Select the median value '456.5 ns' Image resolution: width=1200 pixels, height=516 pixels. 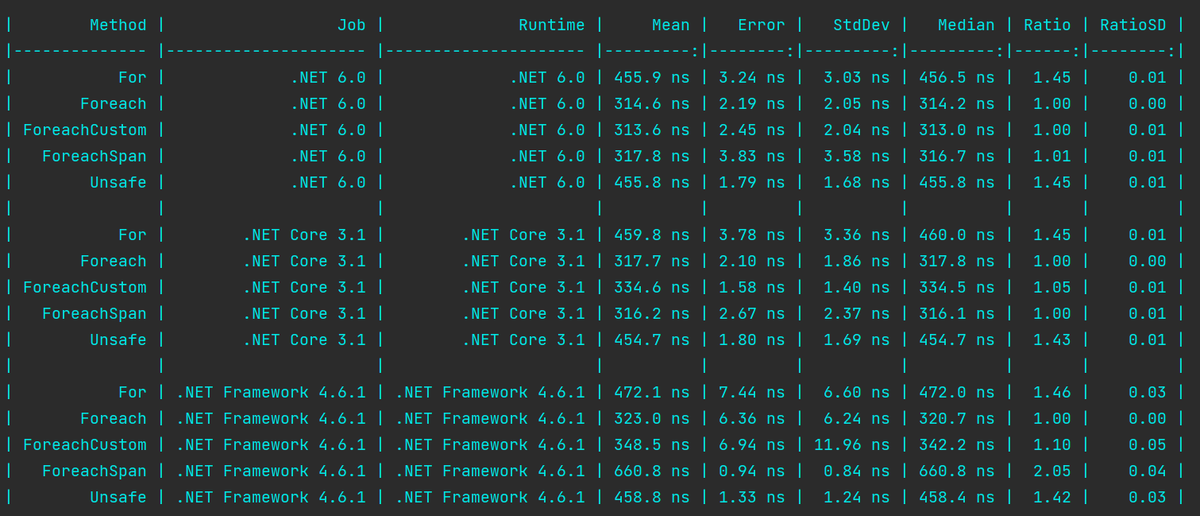click(957, 78)
